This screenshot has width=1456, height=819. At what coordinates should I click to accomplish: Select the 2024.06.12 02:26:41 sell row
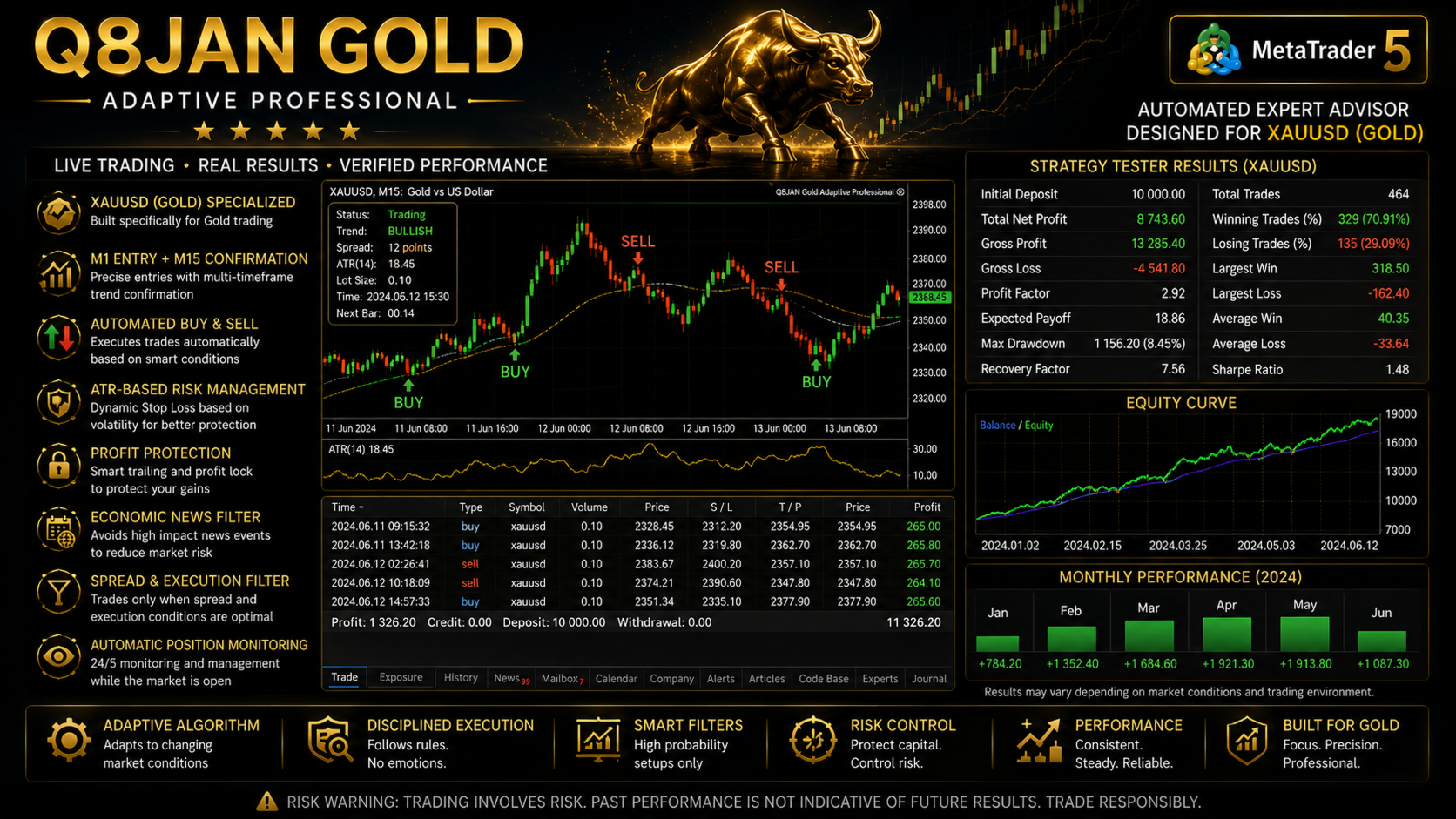click(637, 564)
